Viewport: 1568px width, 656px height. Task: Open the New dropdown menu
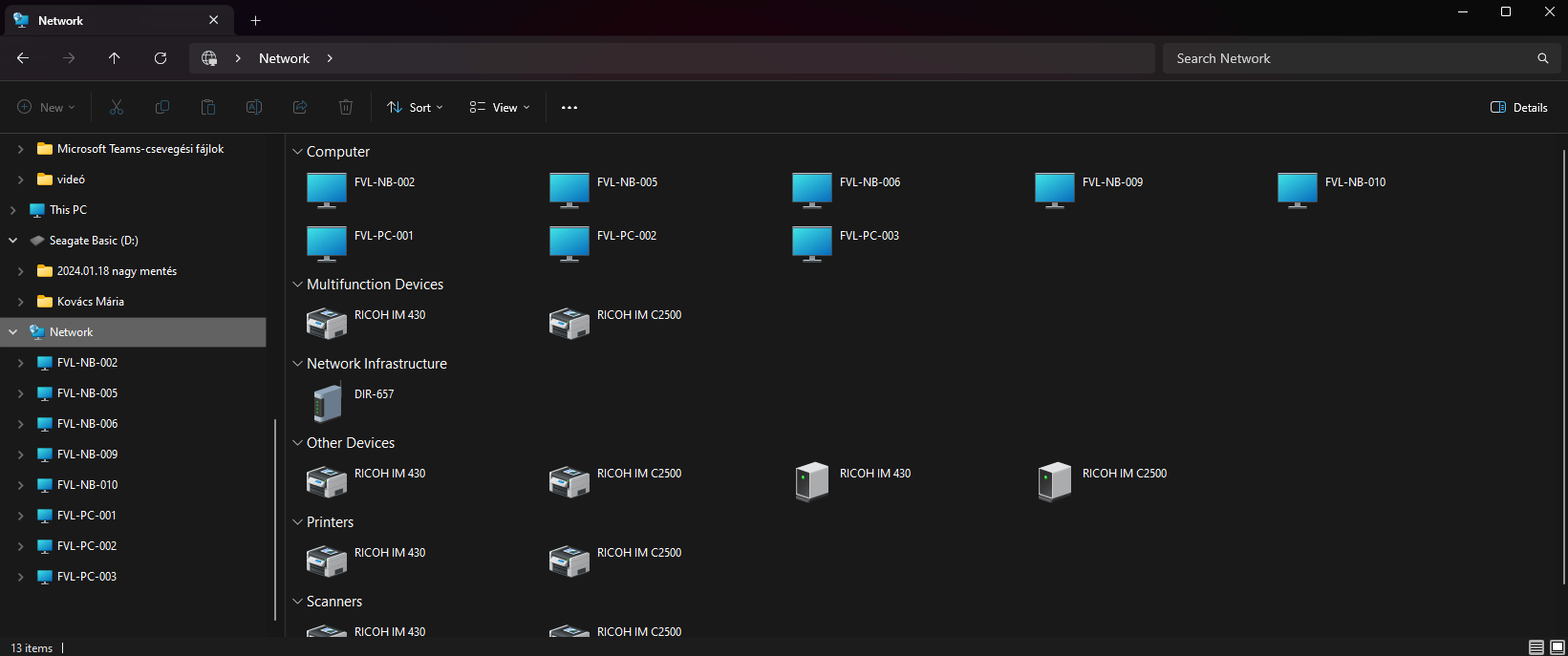tap(46, 107)
